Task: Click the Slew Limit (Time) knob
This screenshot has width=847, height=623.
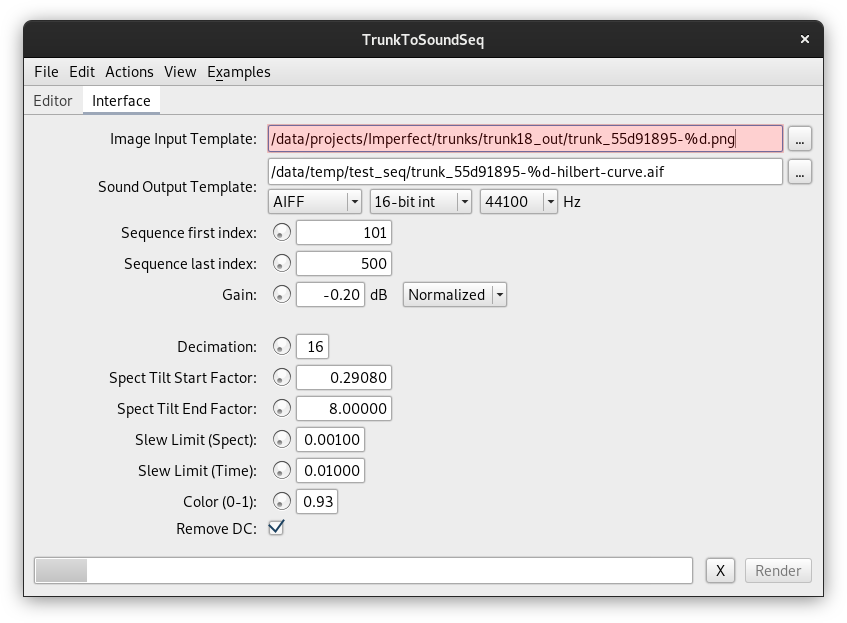Action: 282,471
